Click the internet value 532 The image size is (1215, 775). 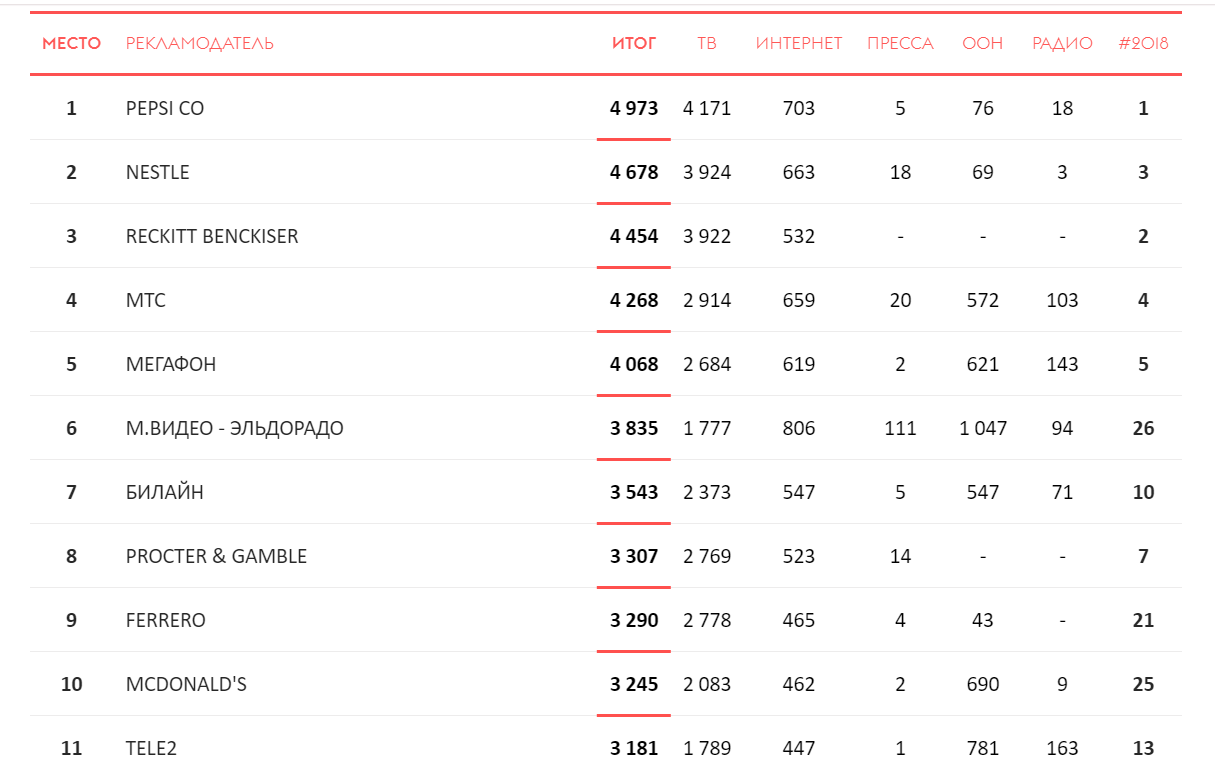[x=799, y=236]
